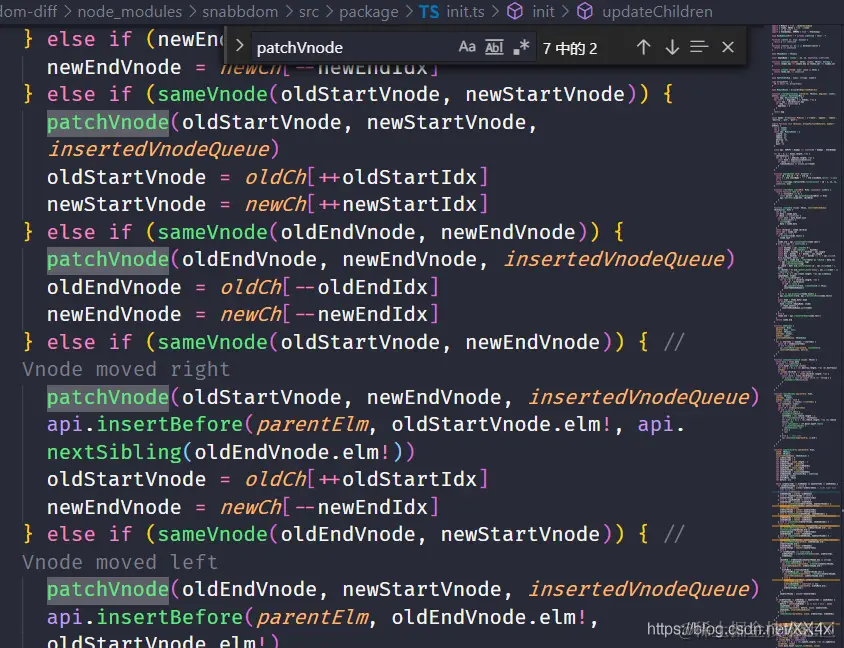Toggle Use Regular Expression option

point(521,47)
